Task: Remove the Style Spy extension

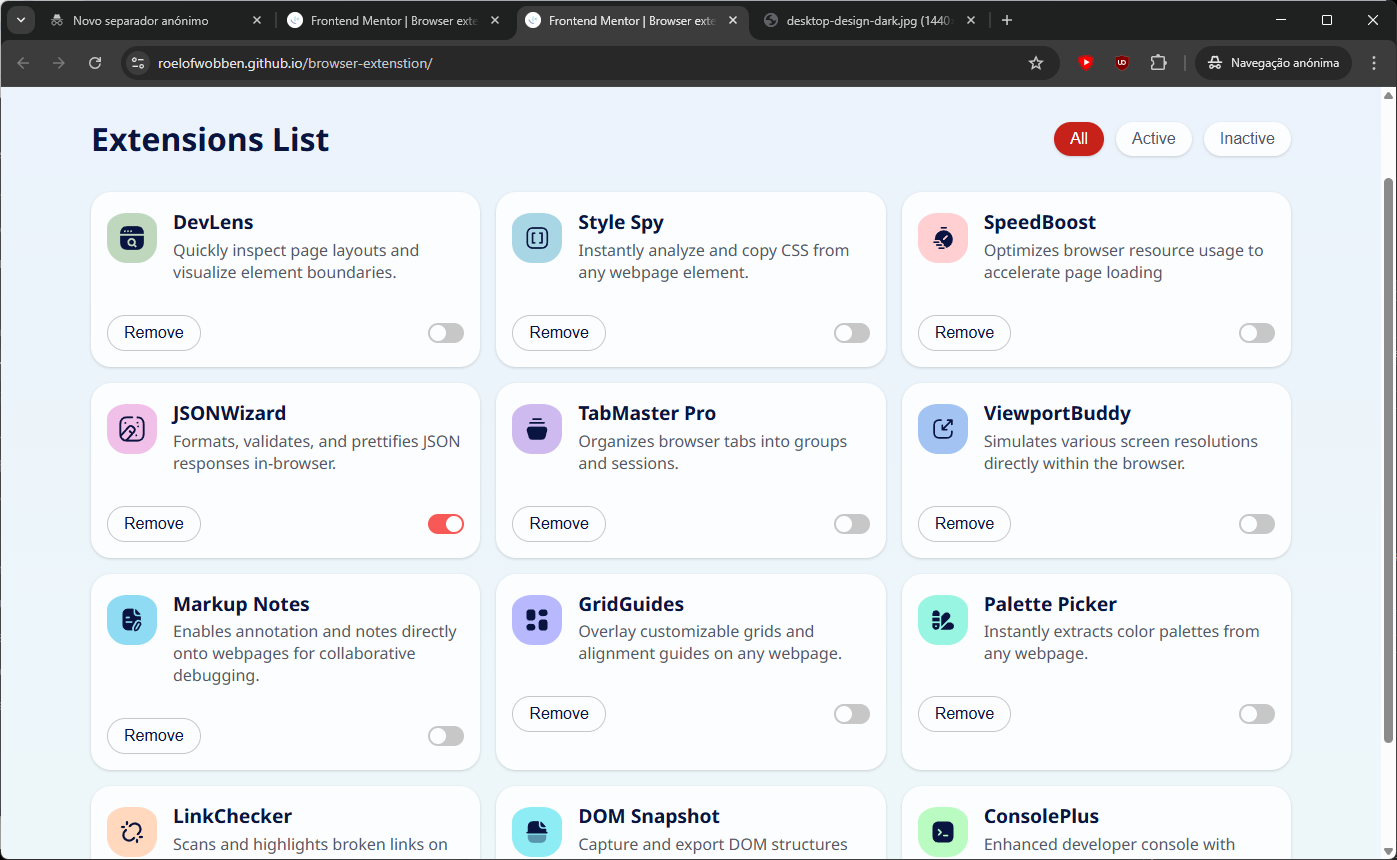Action: coord(559,333)
